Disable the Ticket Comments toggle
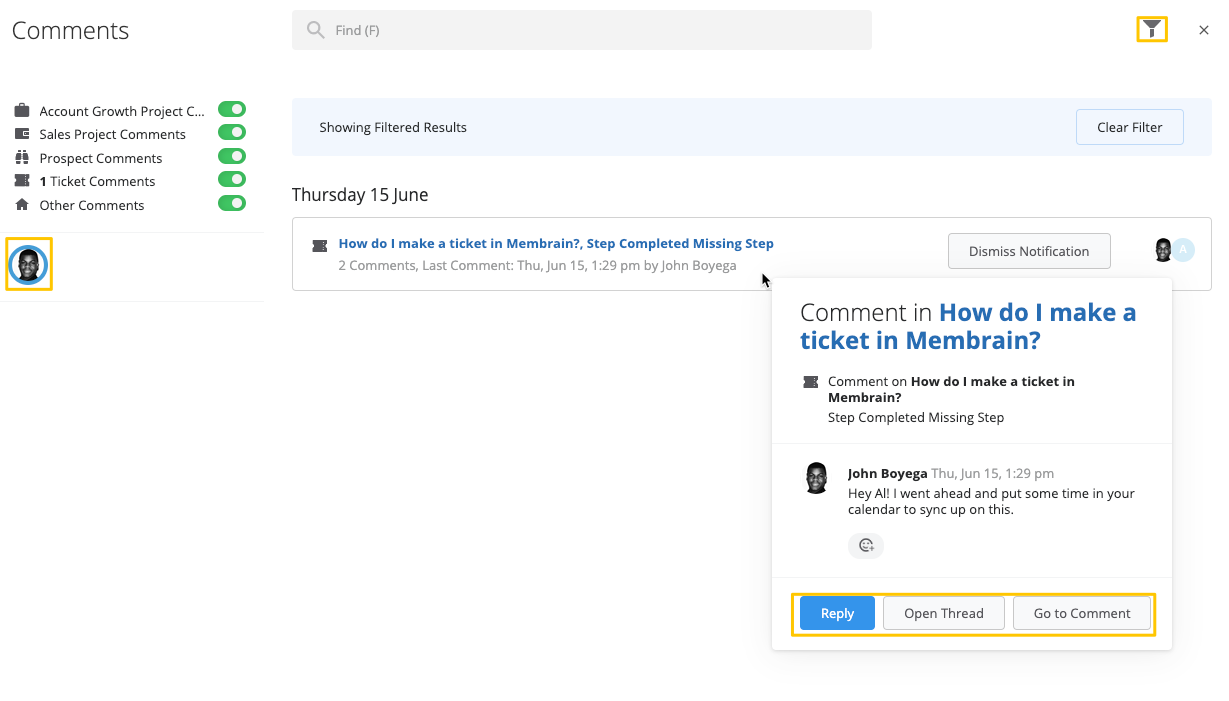Screen dimensions: 1229x701 tap(232, 180)
